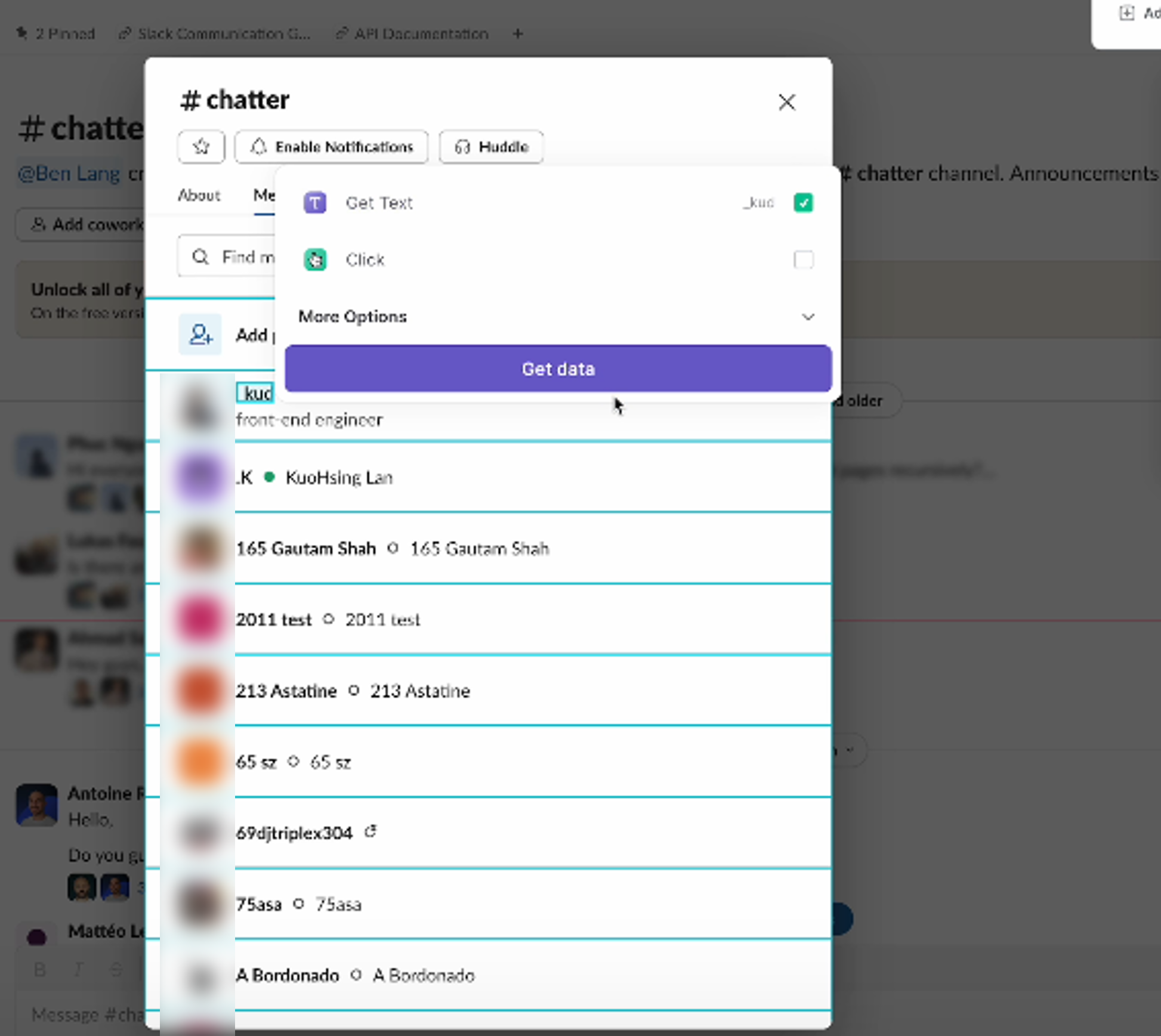1161x1036 pixels.
Task: Open the About tab
Action: coord(199,195)
